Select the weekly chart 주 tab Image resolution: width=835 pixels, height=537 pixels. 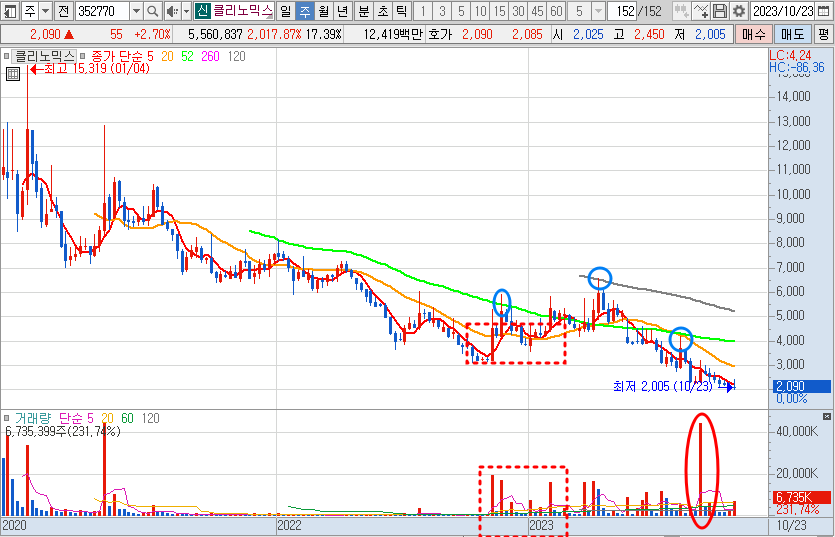[x=305, y=11]
